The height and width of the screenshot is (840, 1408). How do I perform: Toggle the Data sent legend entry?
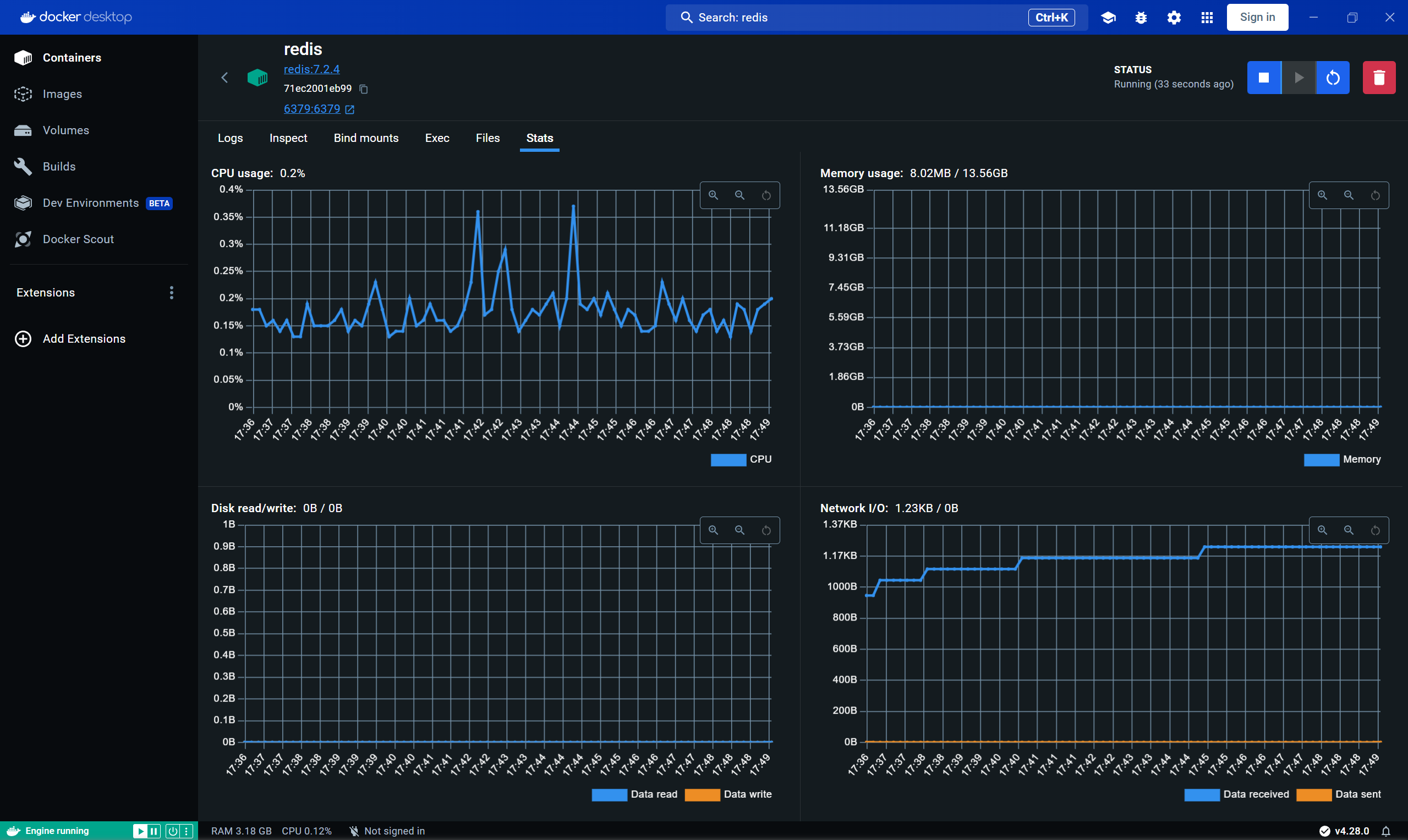point(1339,795)
